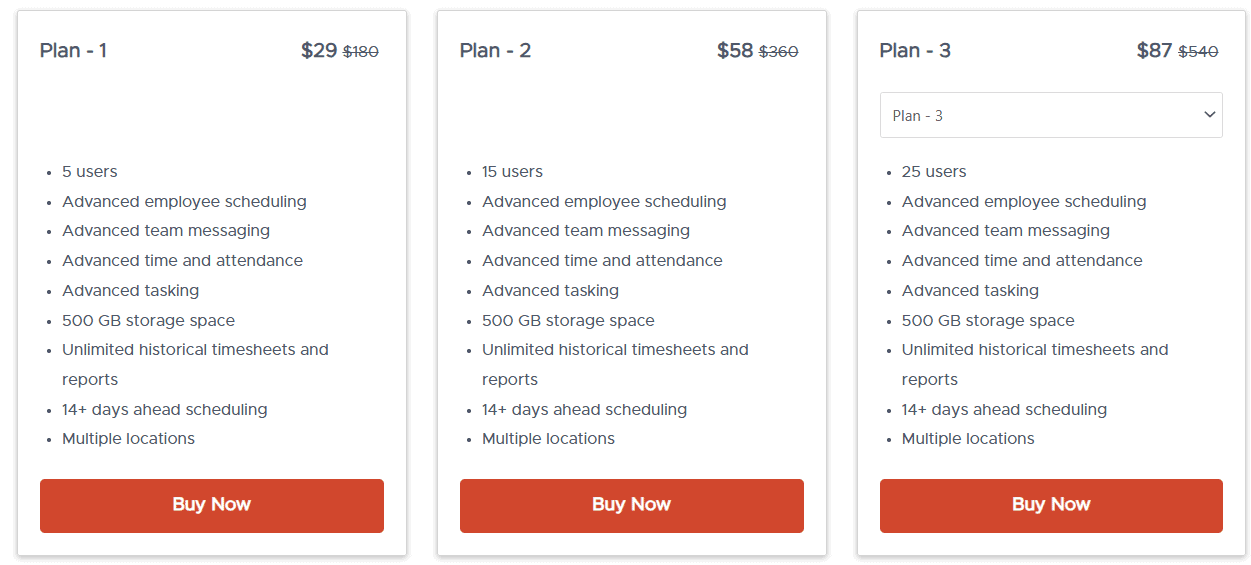Click 'Advanced tasking' in Plan - 3 list
The height and width of the screenshot is (565, 1251).
tap(970, 291)
